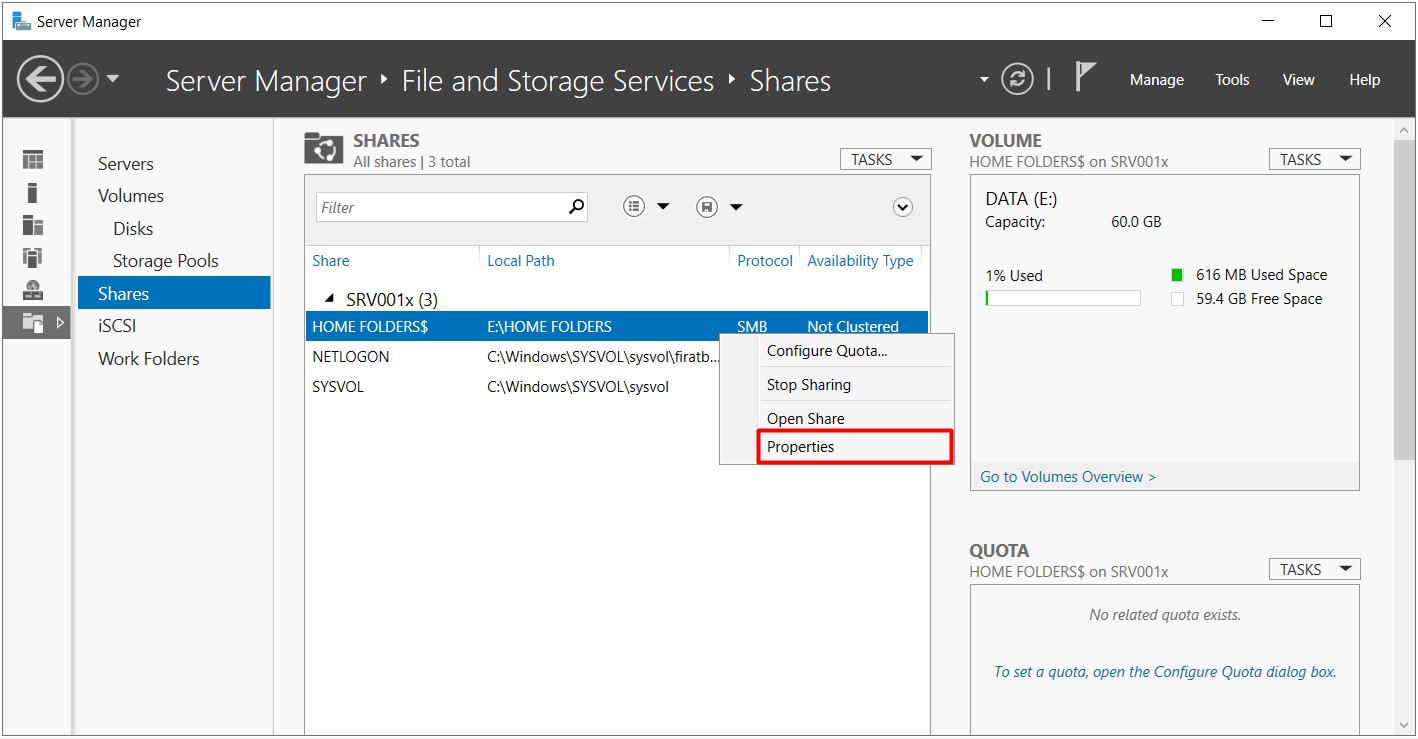Select Work Folders in side navigation

tap(149, 359)
